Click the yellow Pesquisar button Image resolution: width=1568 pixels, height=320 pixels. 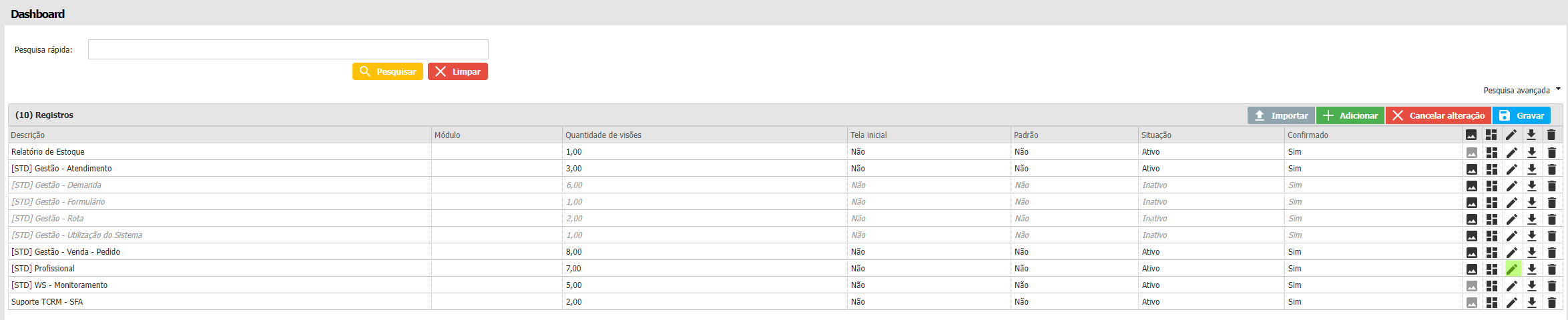388,71
